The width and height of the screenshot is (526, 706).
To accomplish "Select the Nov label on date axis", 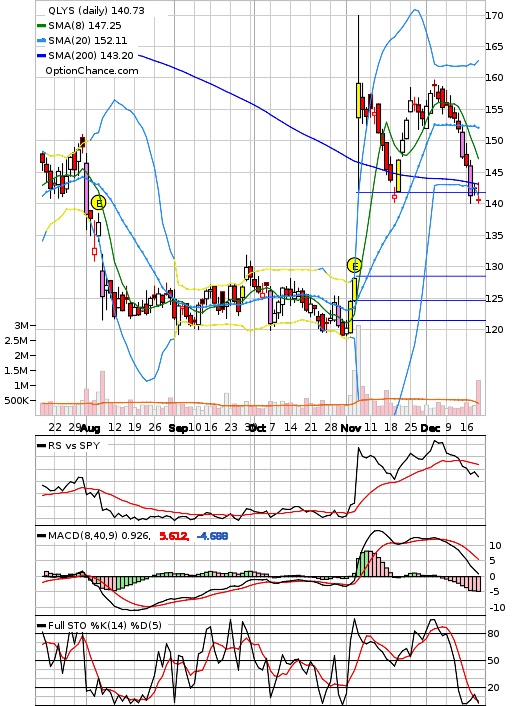I will (351, 428).
